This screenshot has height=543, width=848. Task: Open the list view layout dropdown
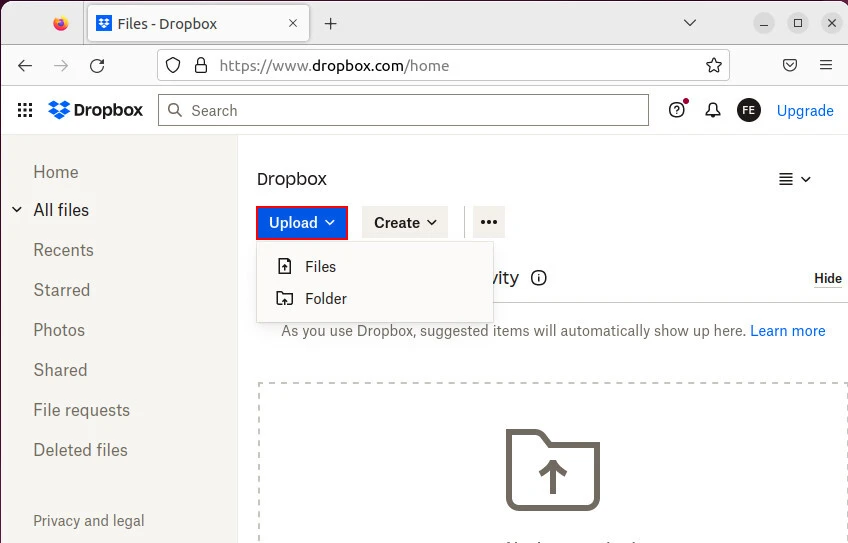[795, 179]
